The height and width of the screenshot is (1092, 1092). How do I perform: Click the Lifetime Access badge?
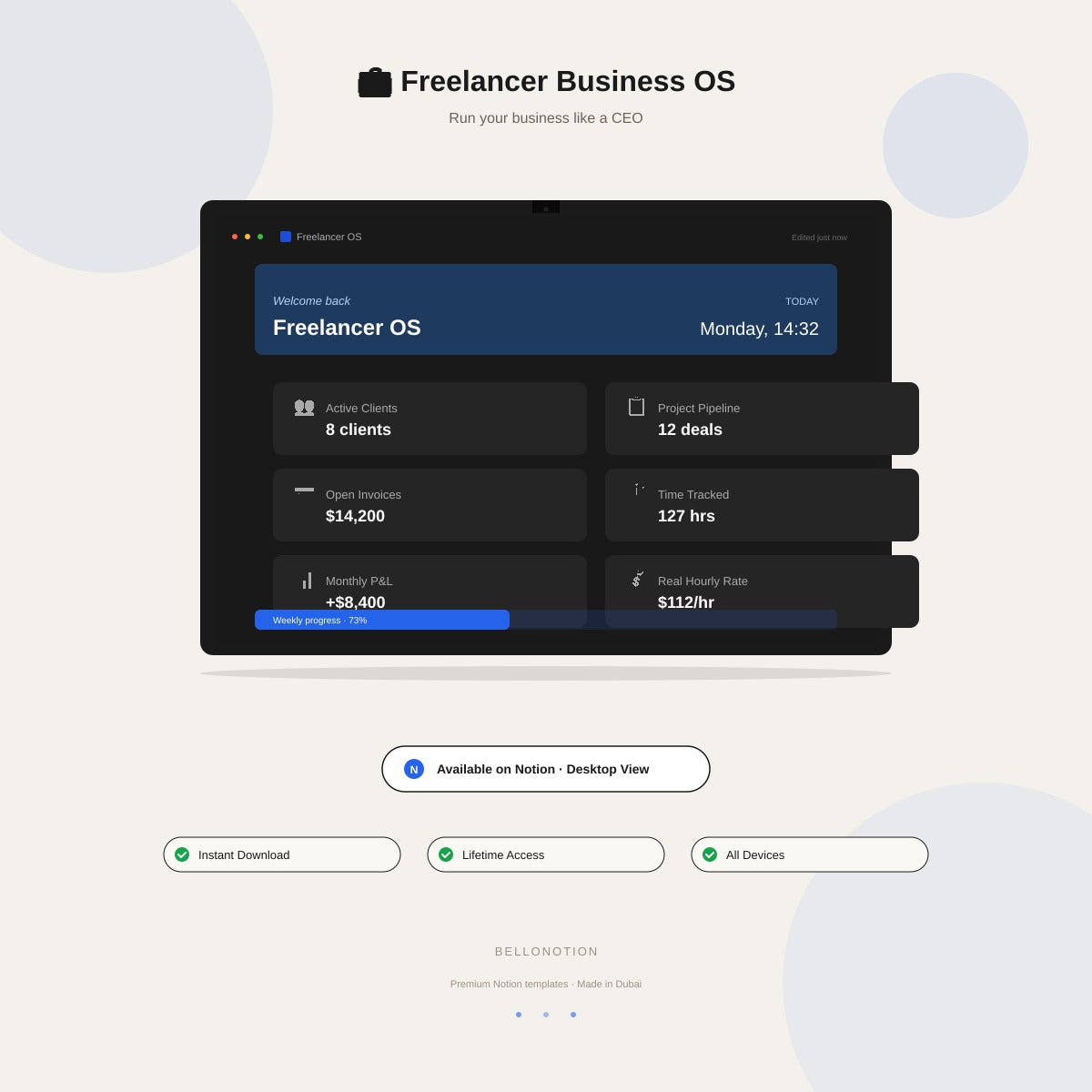tap(546, 854)
